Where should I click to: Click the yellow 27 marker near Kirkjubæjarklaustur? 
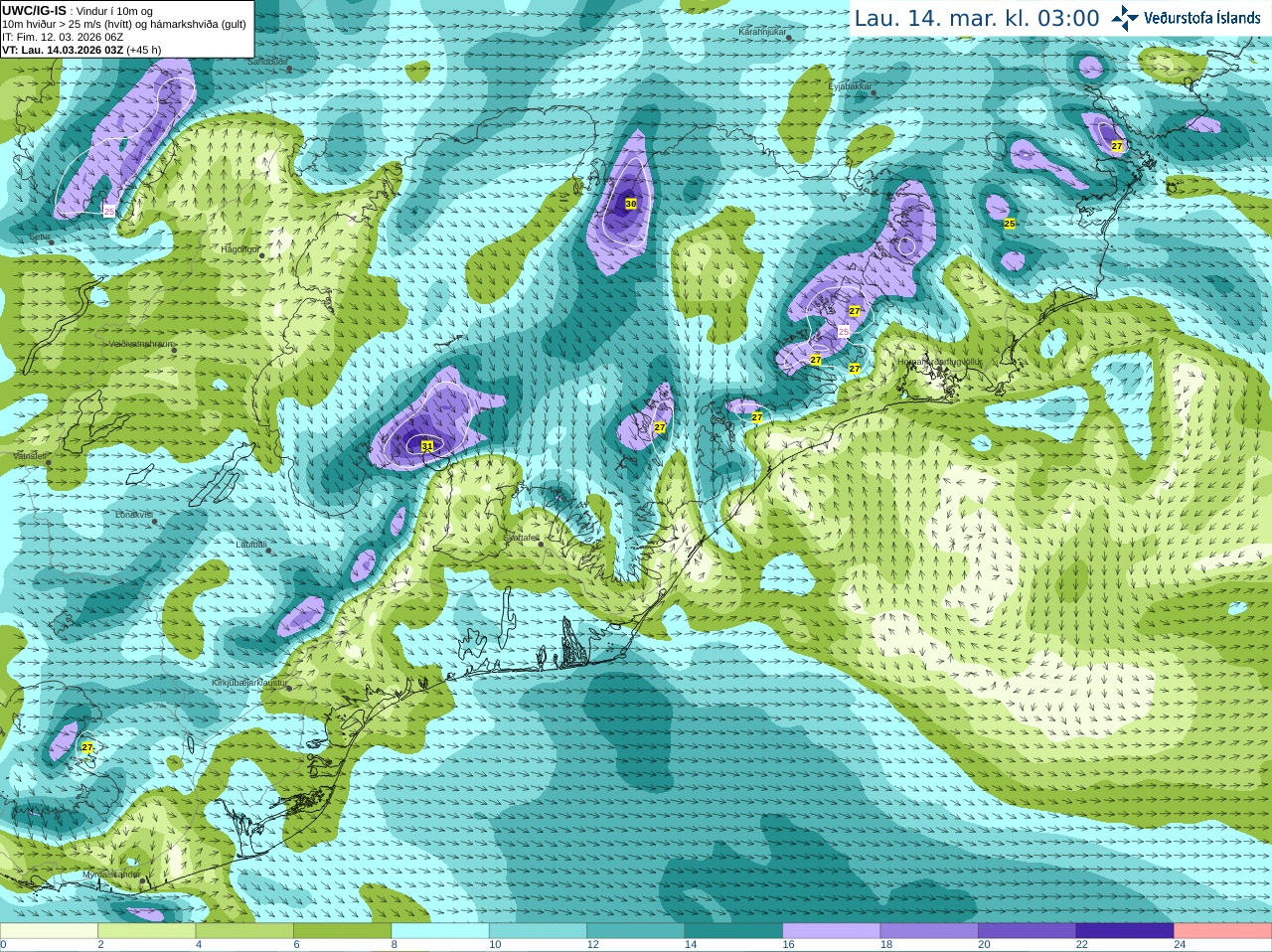pos(87,747)
